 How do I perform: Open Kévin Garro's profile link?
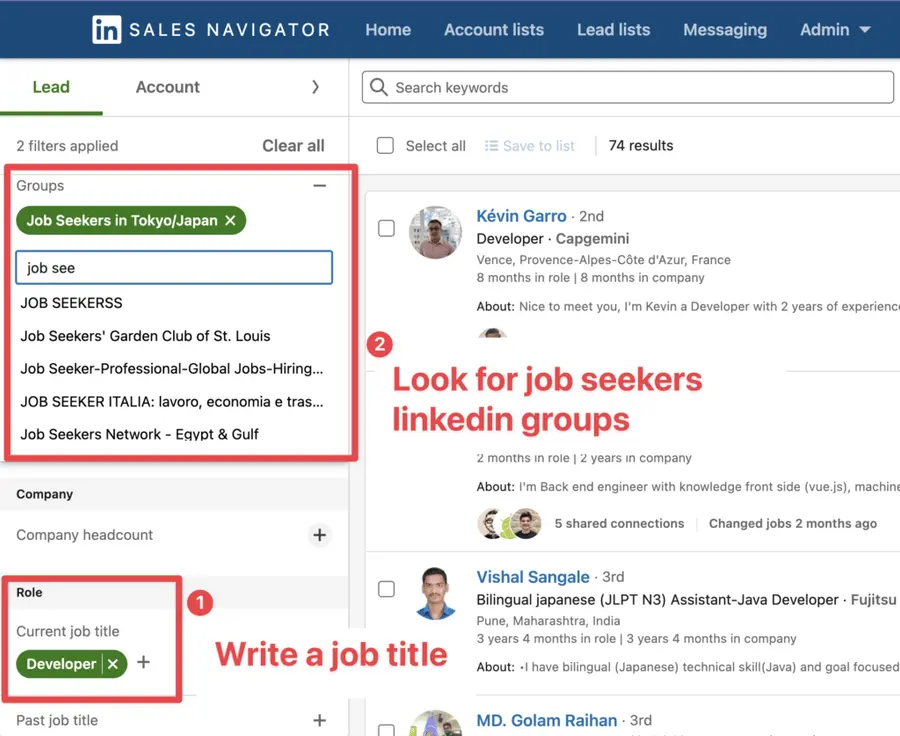tap(521, 215)
